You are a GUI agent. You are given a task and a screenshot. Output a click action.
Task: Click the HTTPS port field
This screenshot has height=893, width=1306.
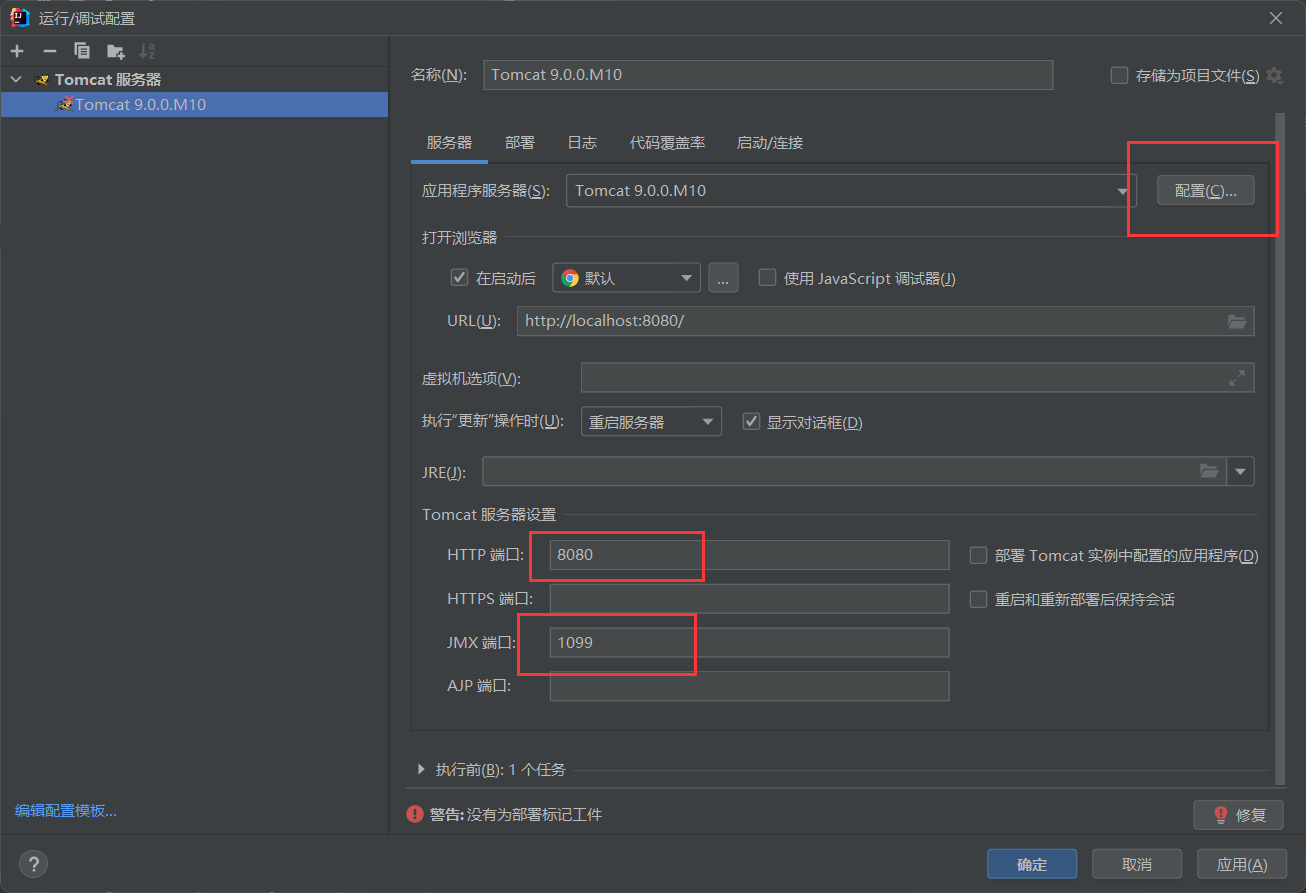[749, 599]
